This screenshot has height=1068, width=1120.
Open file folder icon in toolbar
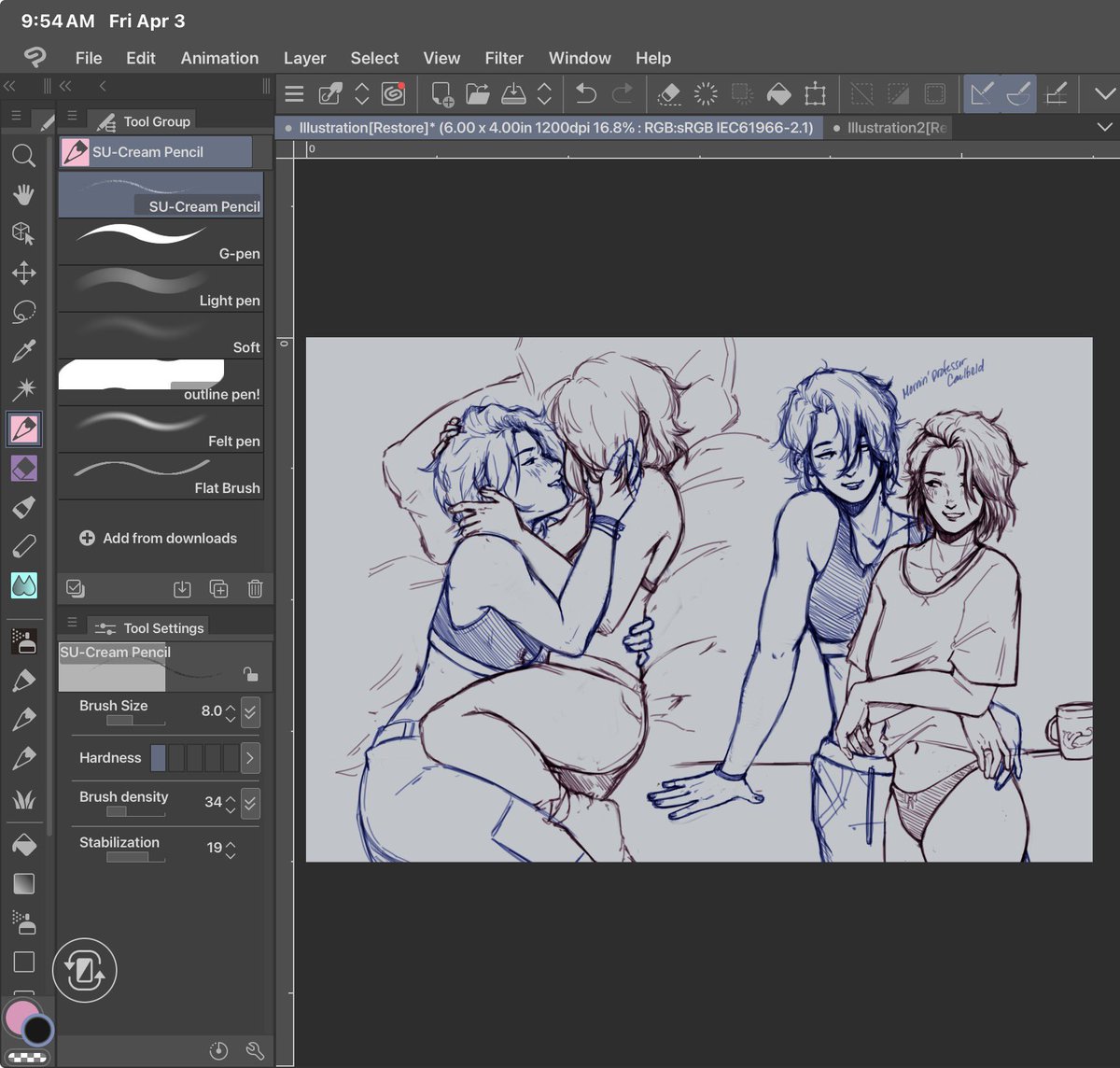[x=478, y=93]
